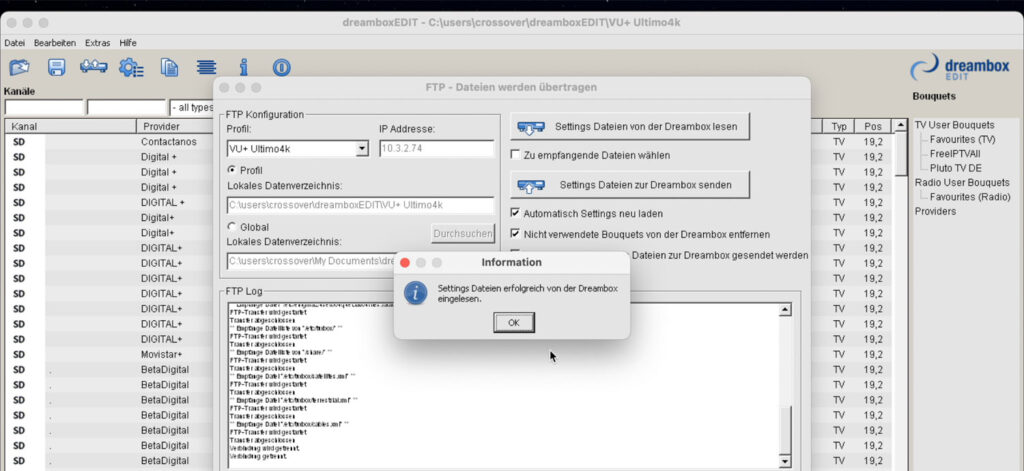
Task: Enable 'Zu empfangende Dateien wählen' checkbox
Action: [516, 155]
